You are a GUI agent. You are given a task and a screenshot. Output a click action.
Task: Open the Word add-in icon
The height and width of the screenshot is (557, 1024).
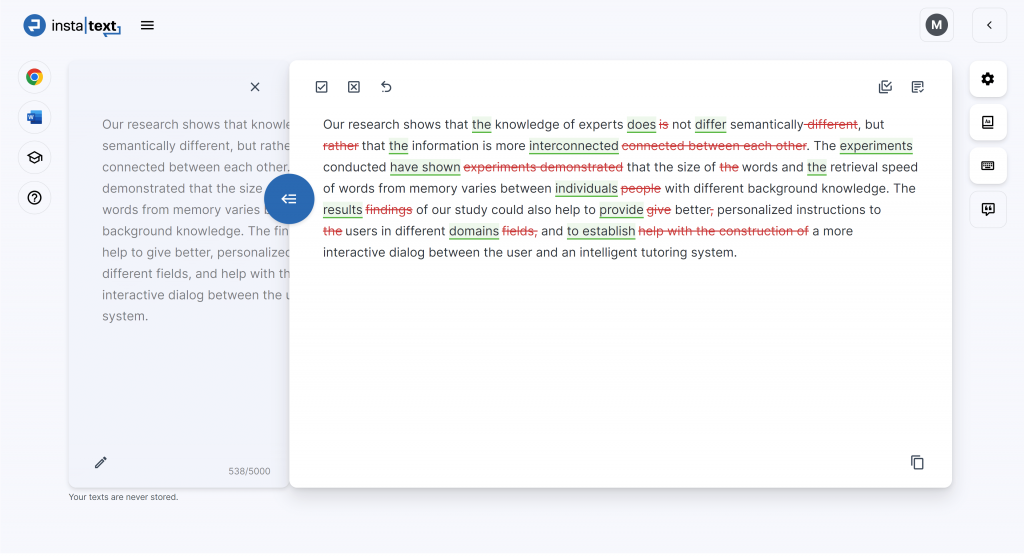click(35, 118)
